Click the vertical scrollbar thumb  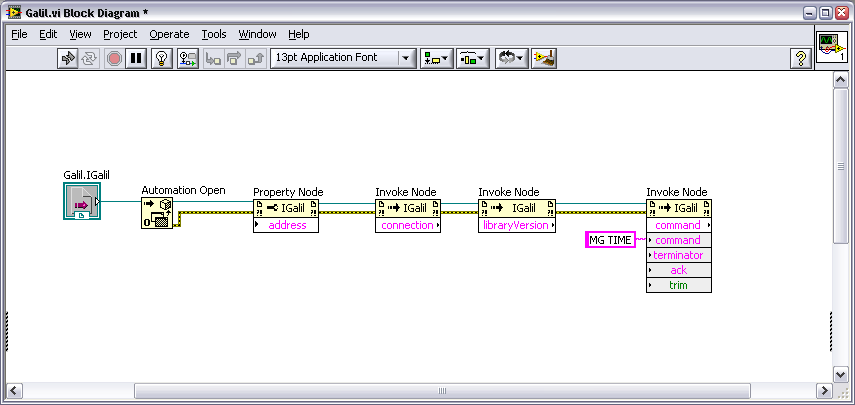[x=840, y=166]
